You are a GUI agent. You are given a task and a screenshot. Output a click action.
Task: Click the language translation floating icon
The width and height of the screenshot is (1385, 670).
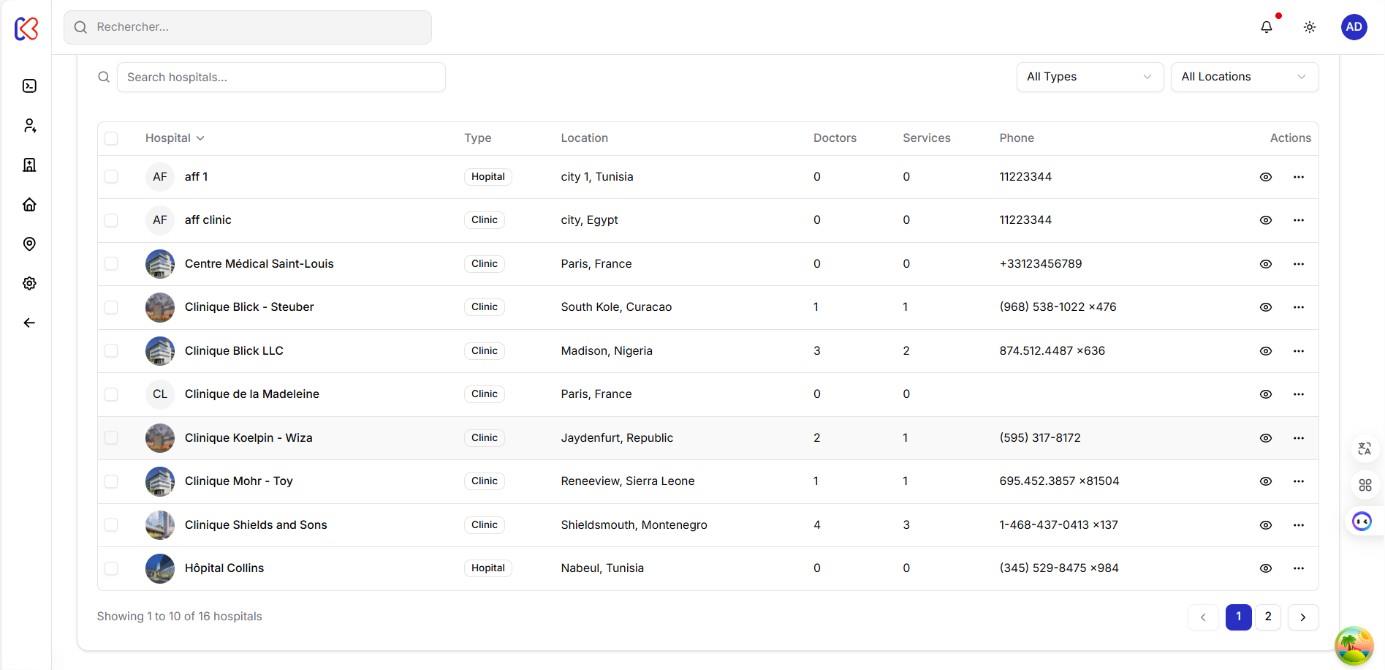(1365, 448)
